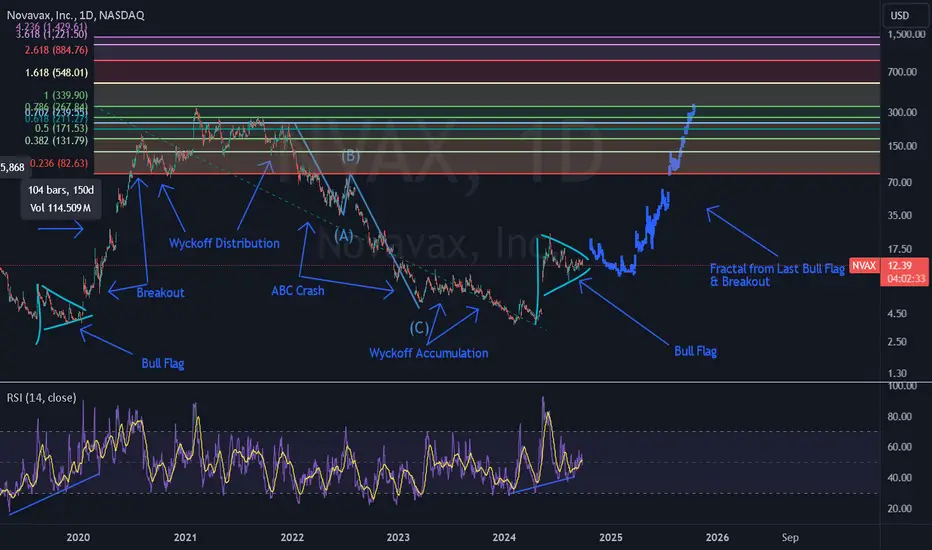The width and height of the screenshot is (932, 550).
Task: Click the 70.00 price scale label
Action: (900, 182)
